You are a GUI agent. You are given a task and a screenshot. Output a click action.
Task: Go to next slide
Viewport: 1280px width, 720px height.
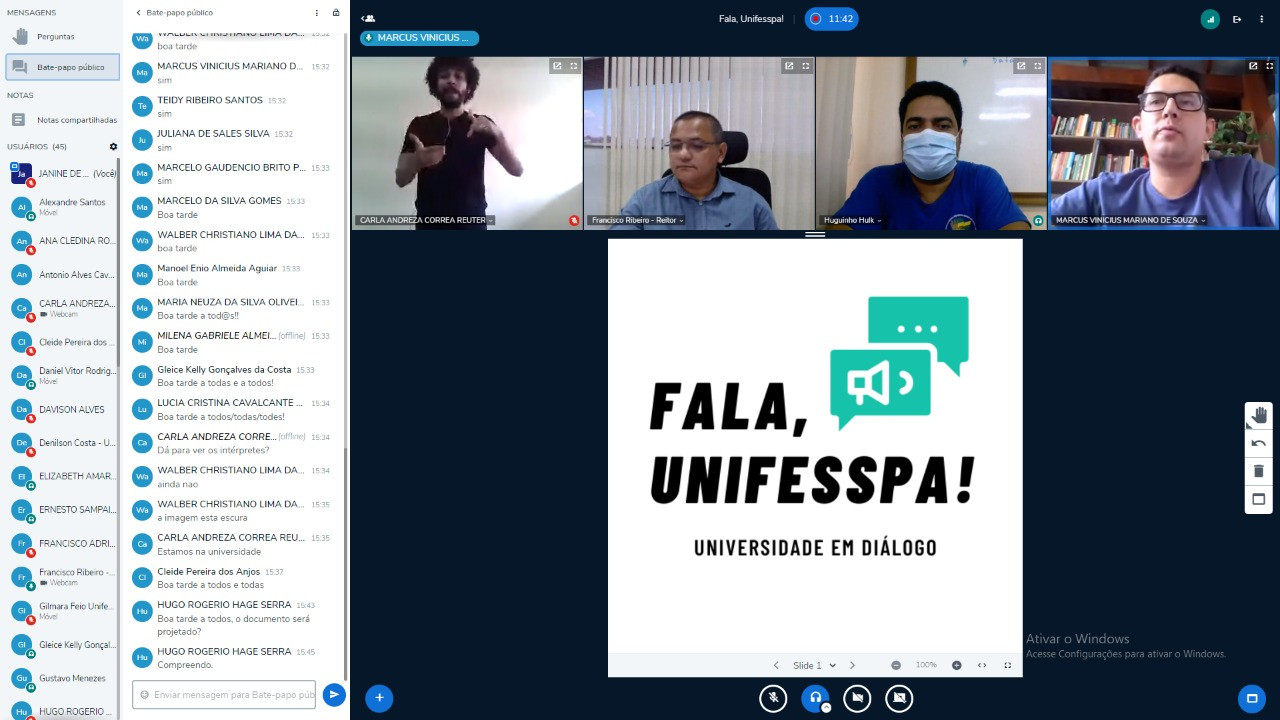tap(852, 665)
